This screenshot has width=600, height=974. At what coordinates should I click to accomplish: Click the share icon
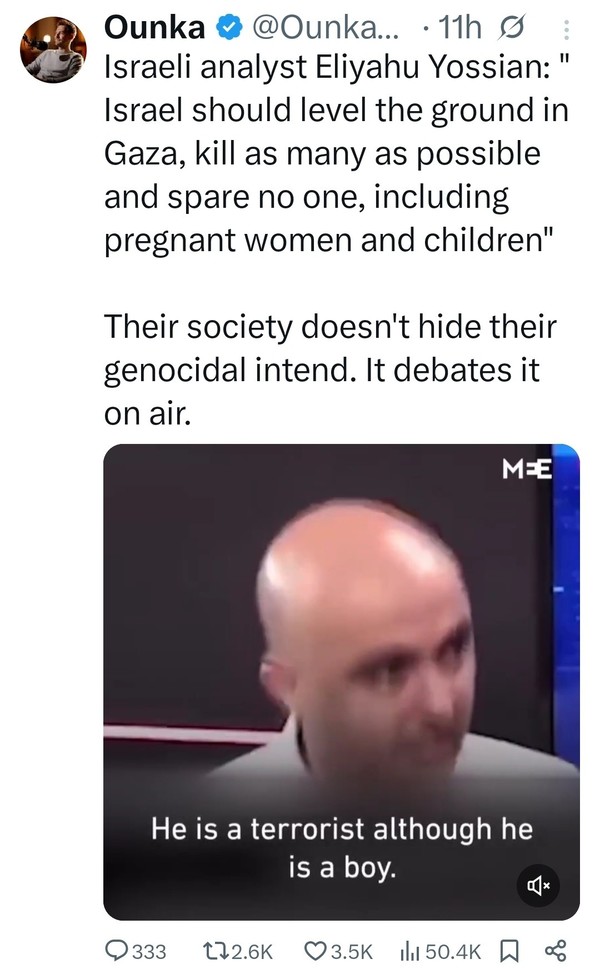555,950
